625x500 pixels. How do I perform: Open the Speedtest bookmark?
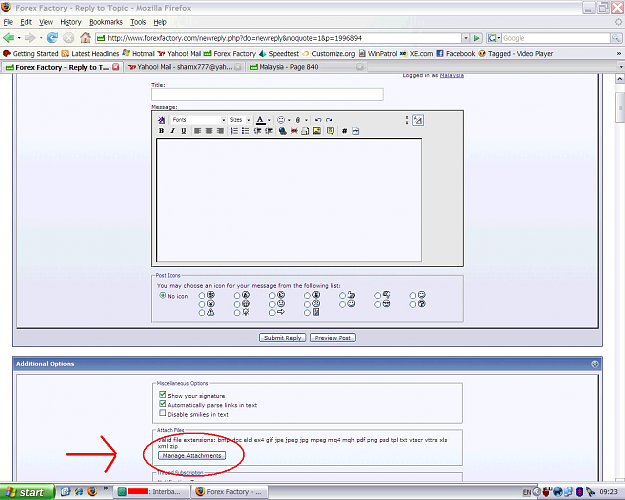pos(279,53)
